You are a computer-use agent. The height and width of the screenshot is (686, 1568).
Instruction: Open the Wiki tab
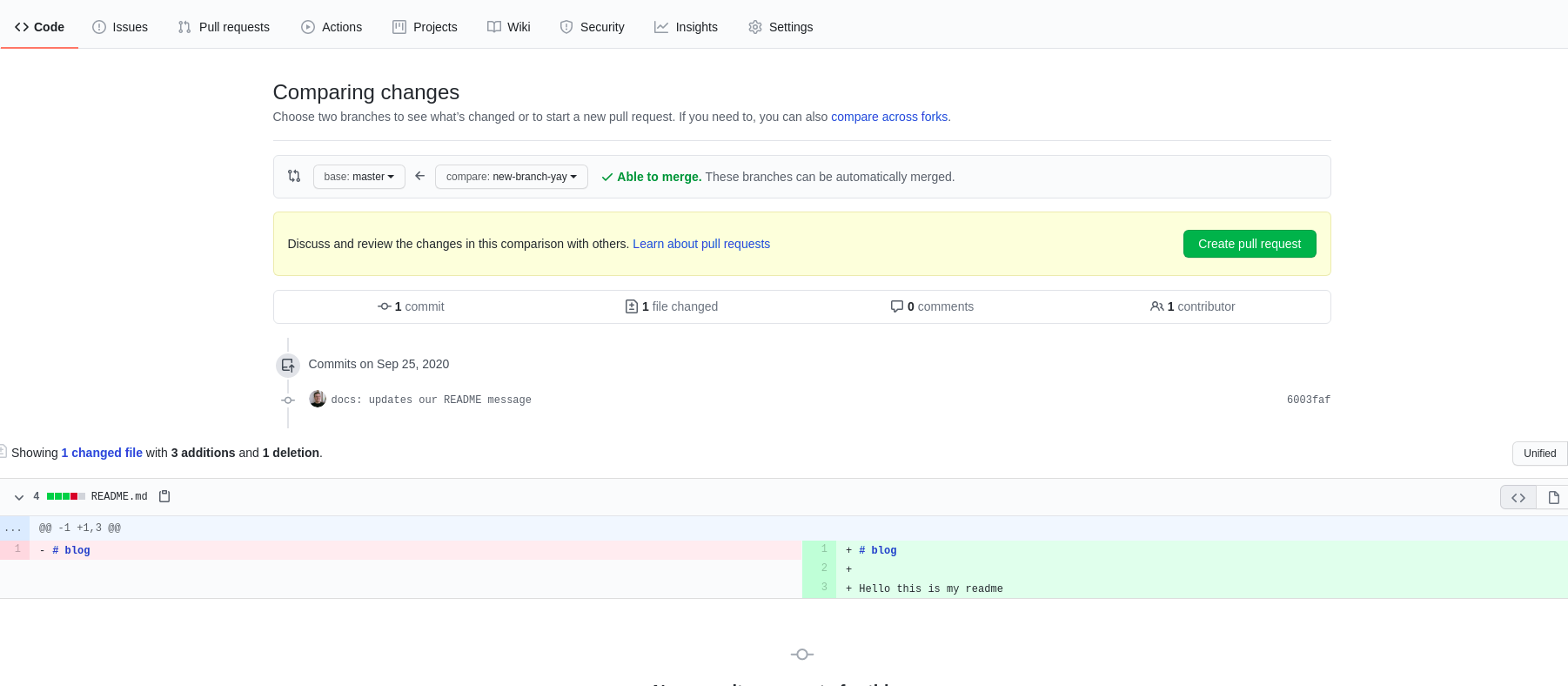coord(509,27)
